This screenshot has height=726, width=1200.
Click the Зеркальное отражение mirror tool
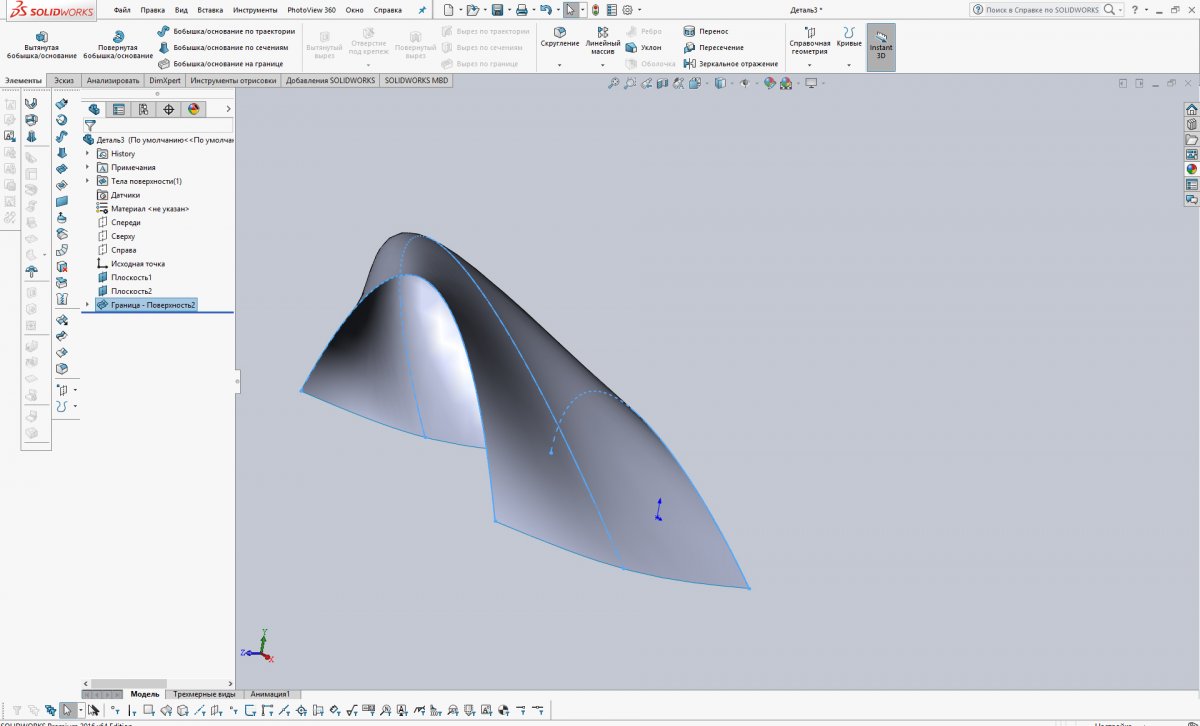pos(730,64)
